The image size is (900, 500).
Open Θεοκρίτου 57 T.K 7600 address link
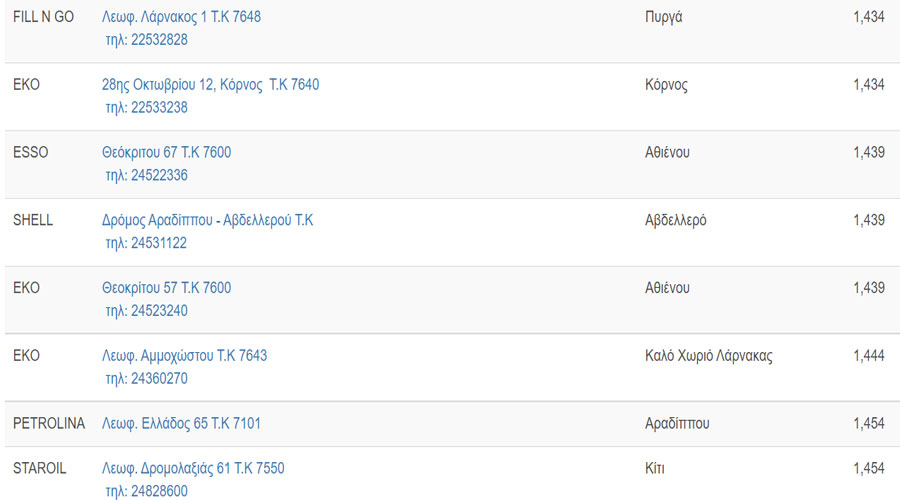166,288
